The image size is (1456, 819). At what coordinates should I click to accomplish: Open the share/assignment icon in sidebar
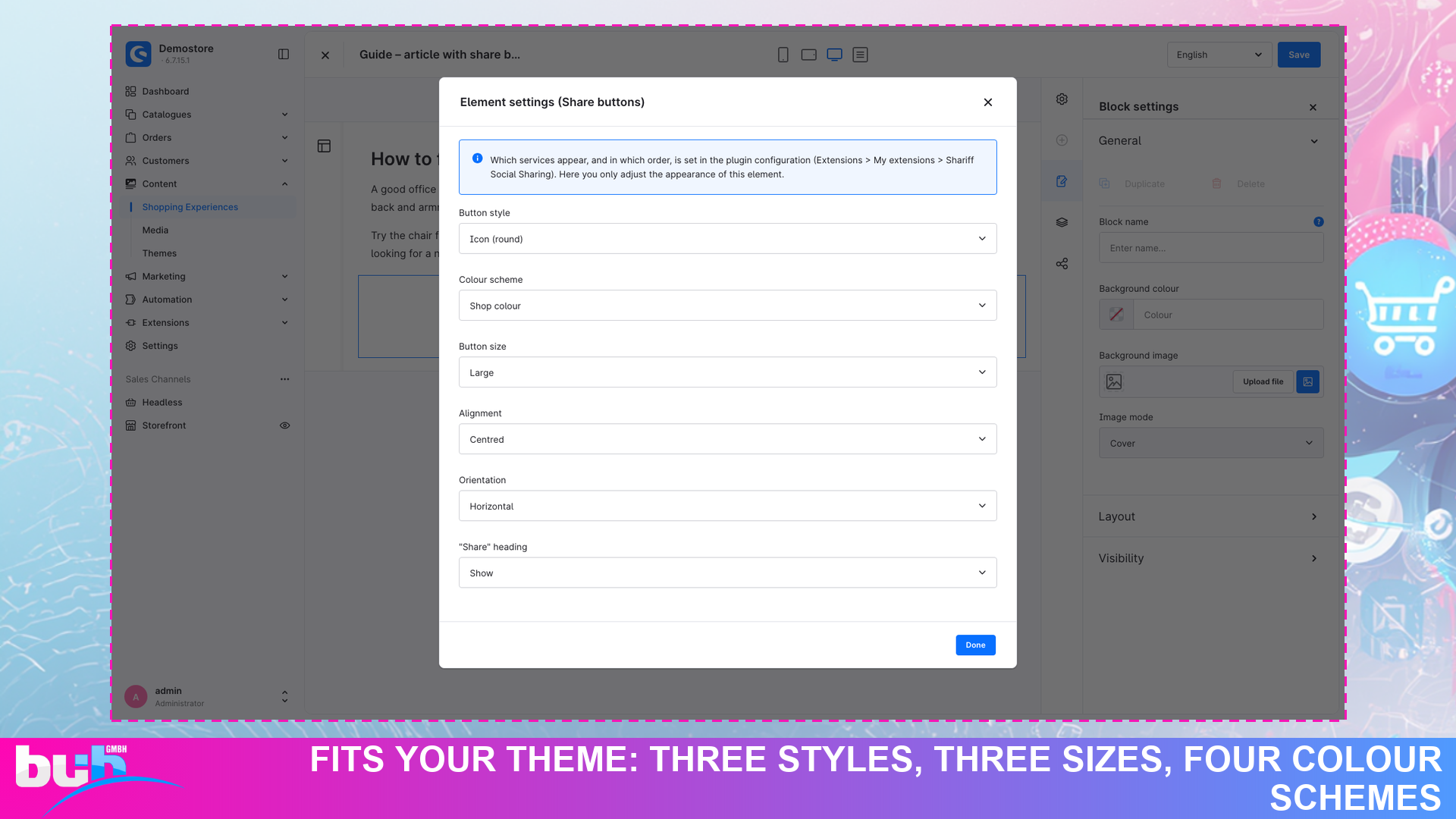pos(1062,264)
